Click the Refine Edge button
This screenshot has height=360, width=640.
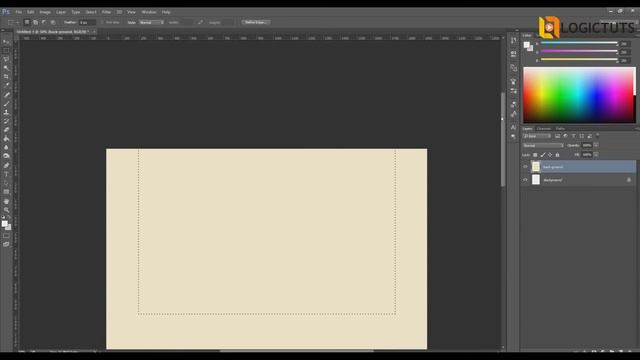(256, 22)
